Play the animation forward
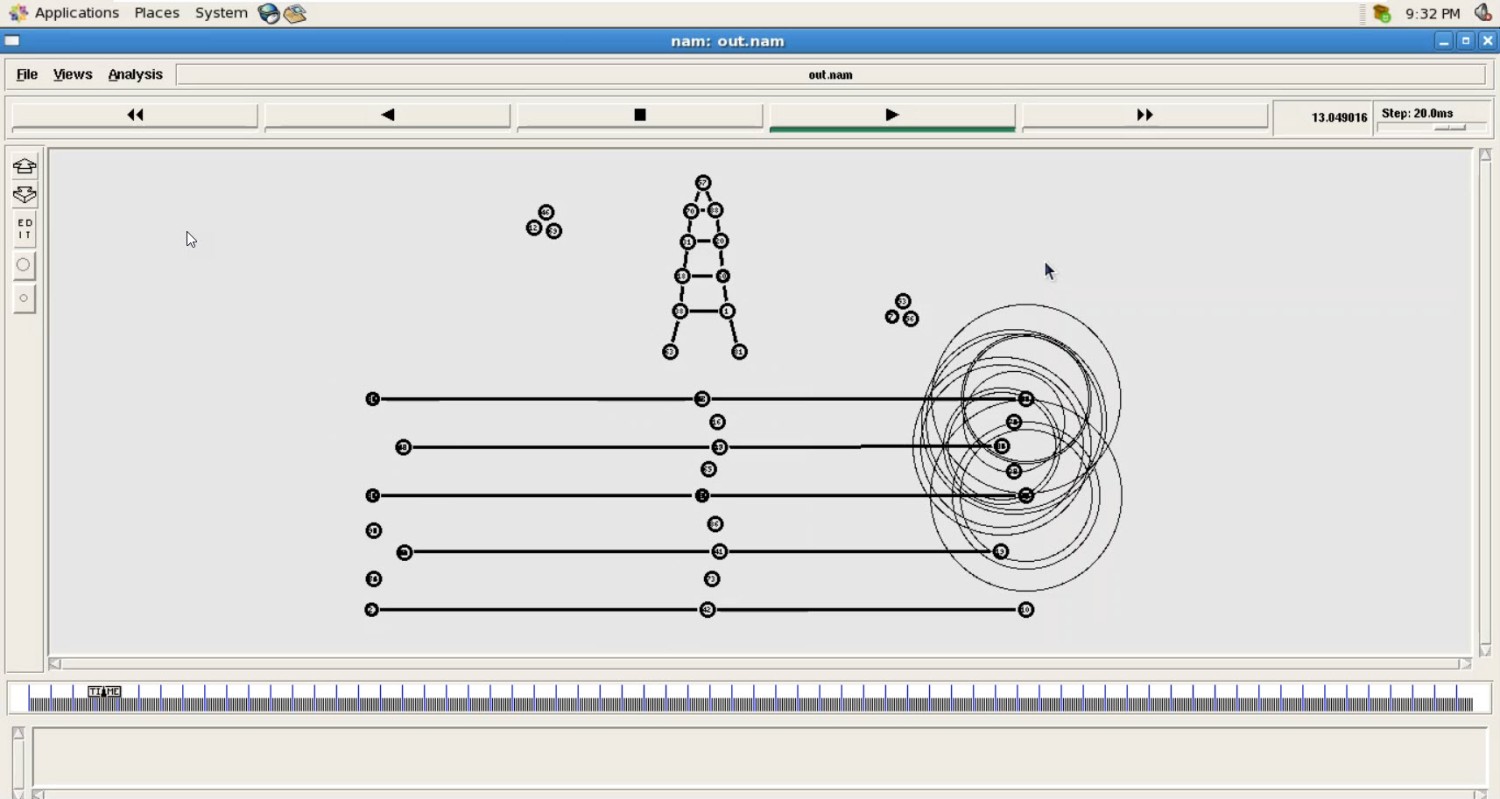The image size is (1500, 799). tap(891, 115)
